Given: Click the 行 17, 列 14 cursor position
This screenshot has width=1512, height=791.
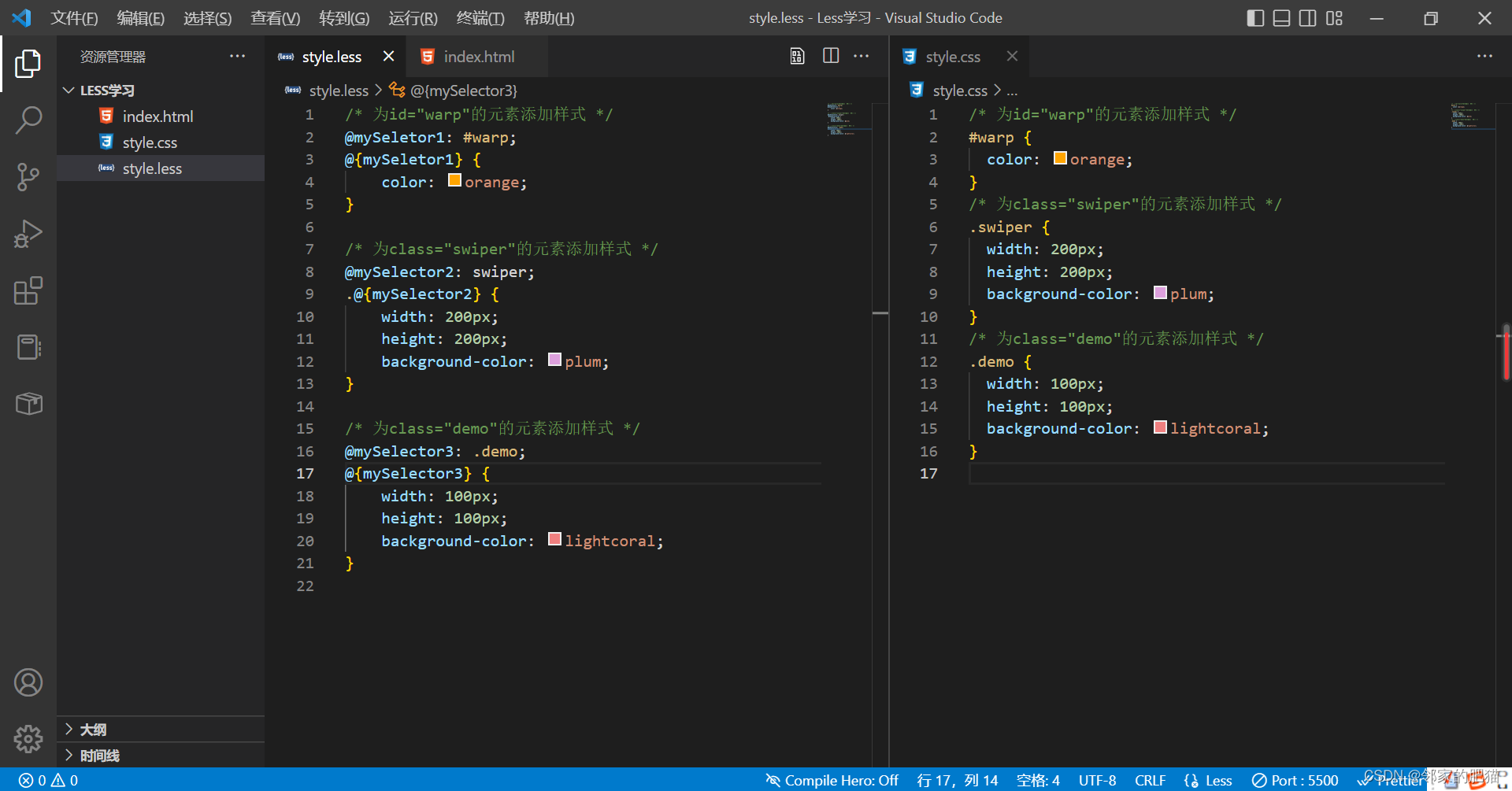Looking at the screenshot, I should pyautogui.click(x=957, y=780).
